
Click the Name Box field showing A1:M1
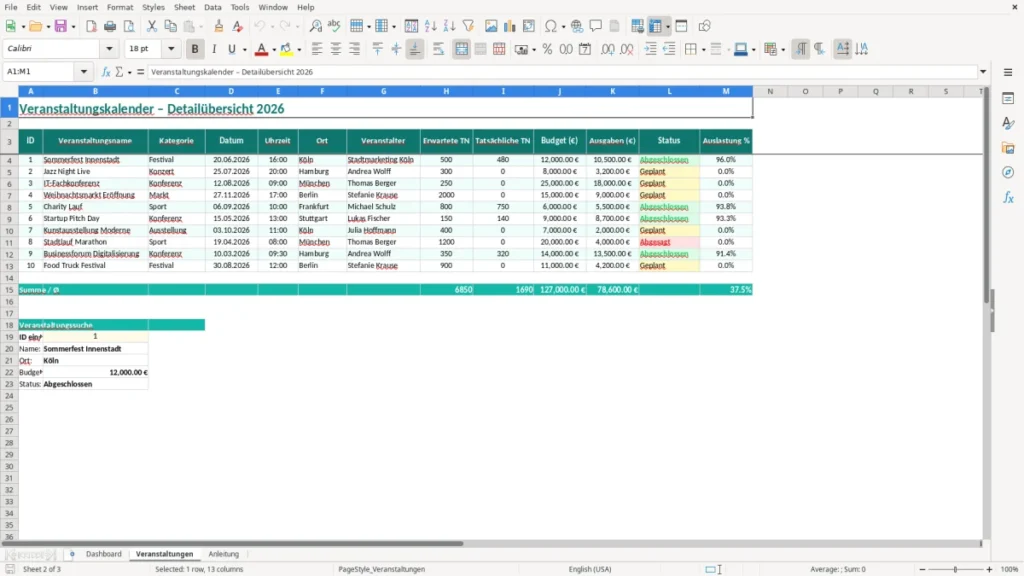tap(40, 72)
